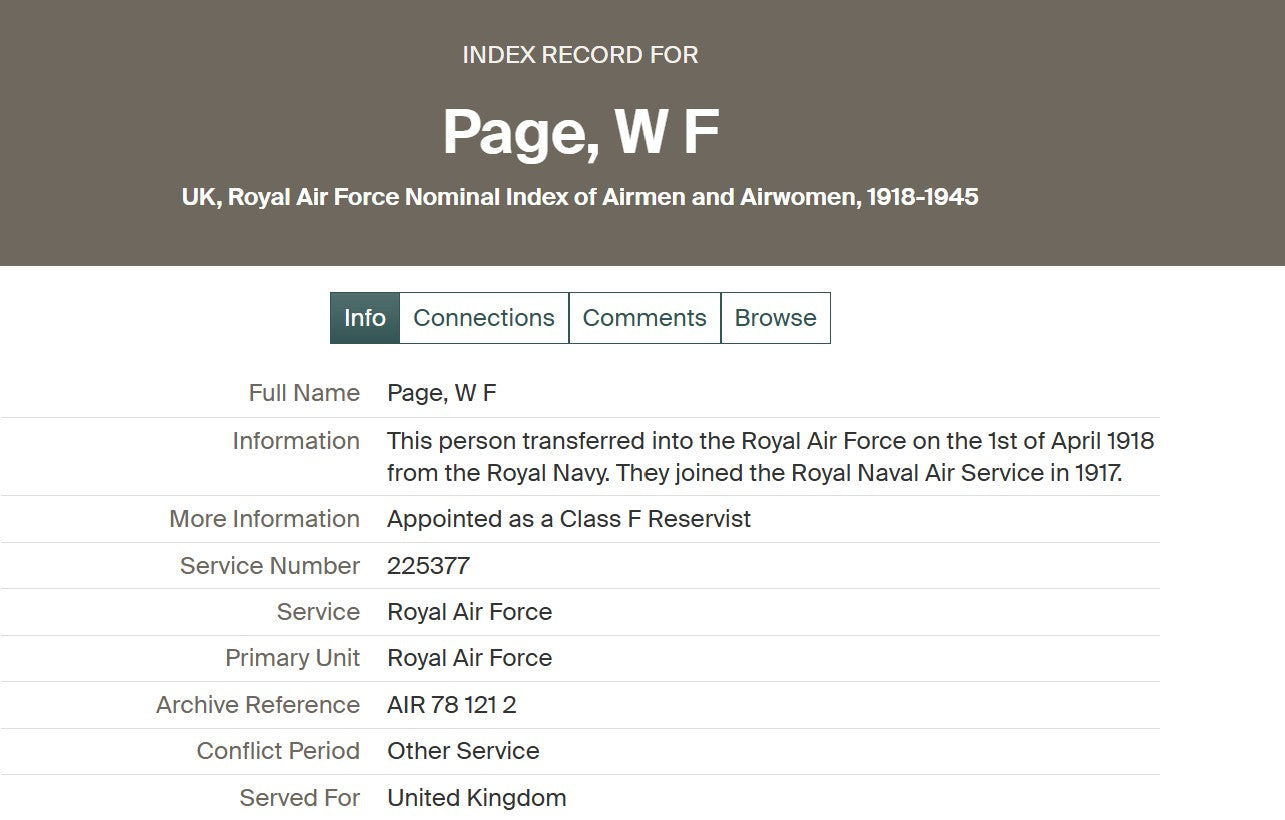
Task: Click the 'Archive Reference' field label
Action: pyautogui.click(x=257, y=705)
